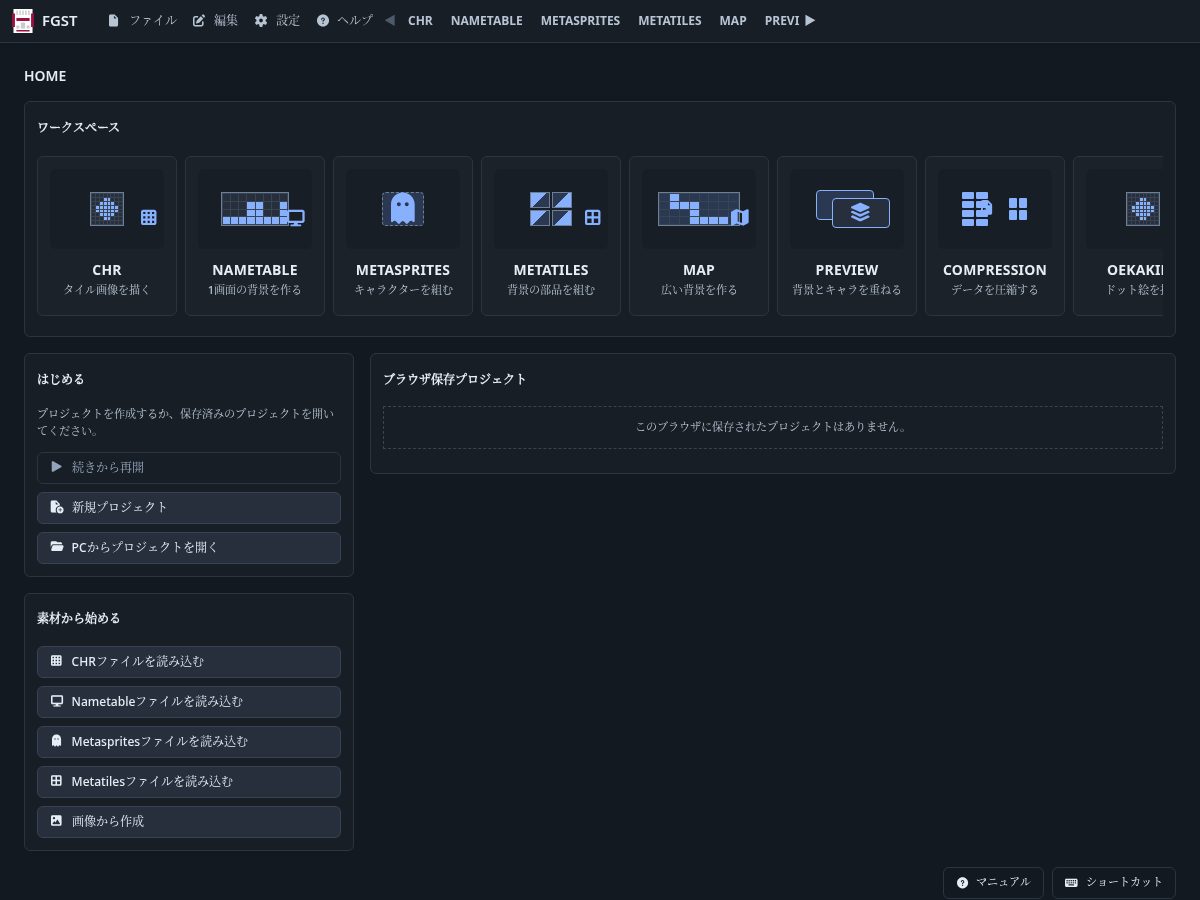The width and height of the screenshot is (1200, 900).
Task: Click the HOME heading text
Action: [x=45, y=76]
